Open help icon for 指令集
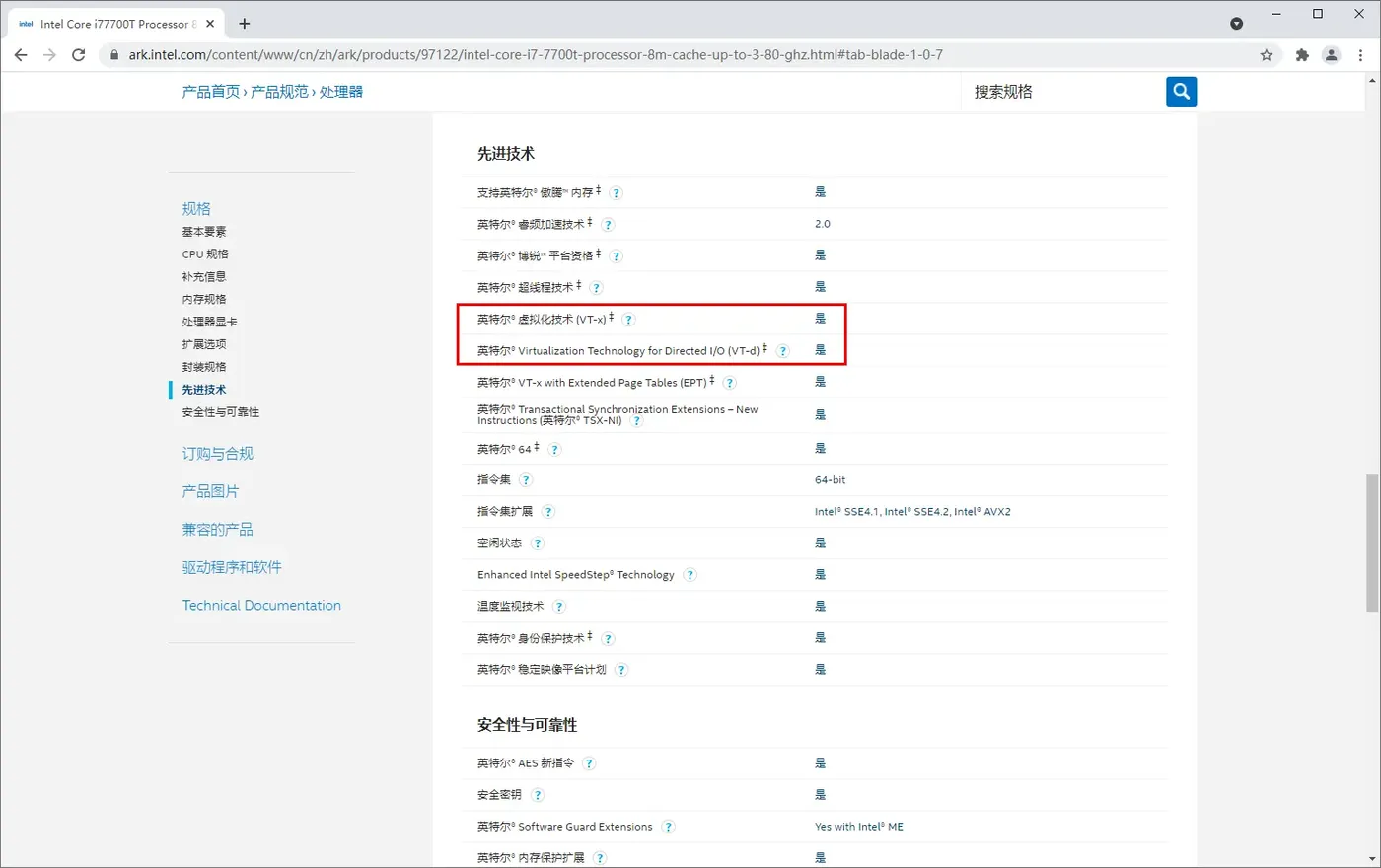Viewport: 1381px width, 868px height. [x=526, y=480]
